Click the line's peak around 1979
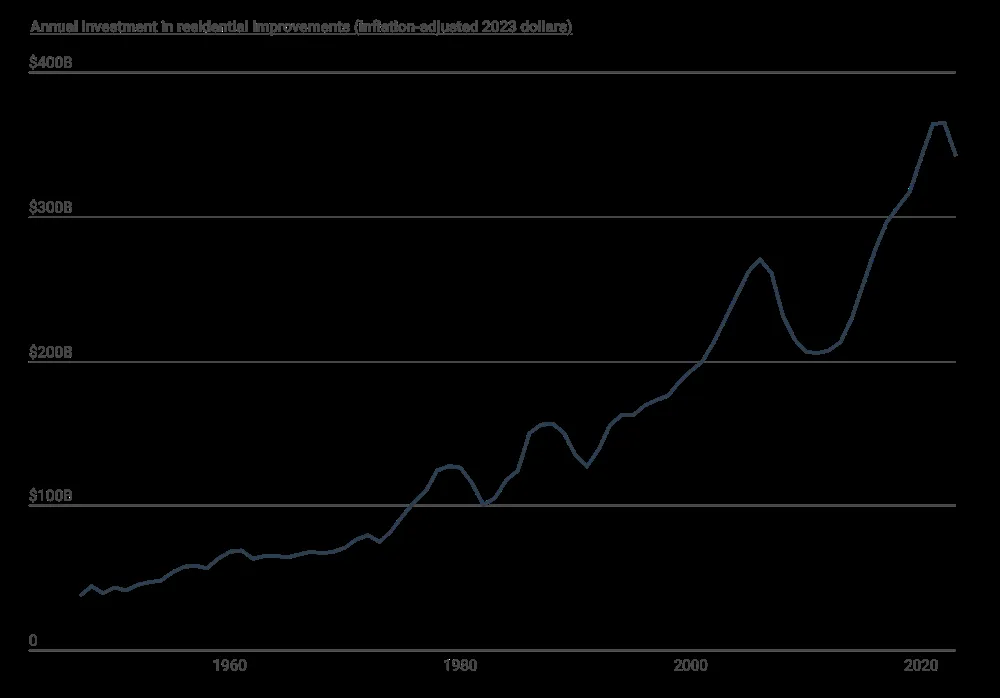 click(451, 466)
